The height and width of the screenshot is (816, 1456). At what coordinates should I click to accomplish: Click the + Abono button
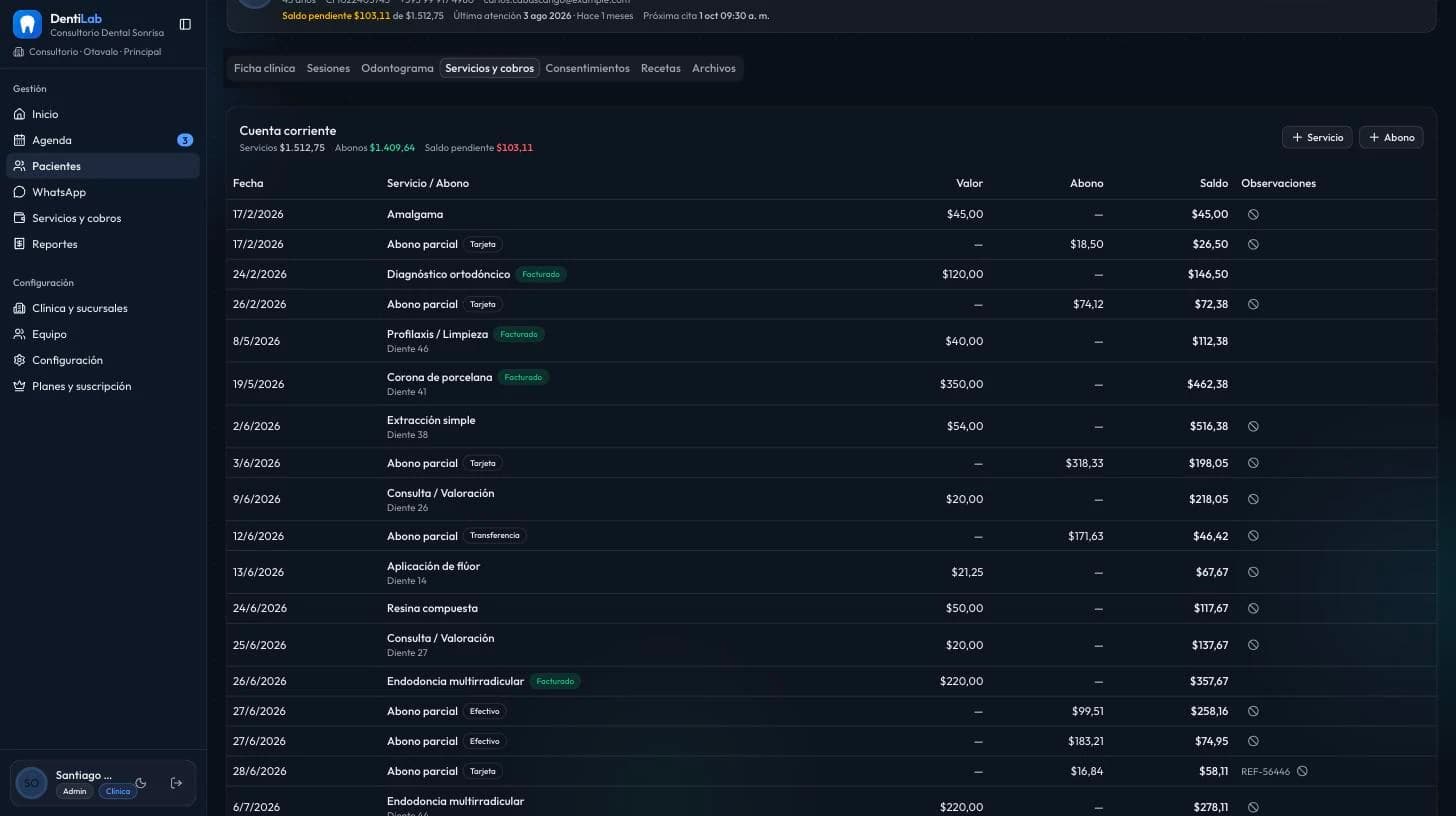click(1391, 137)
